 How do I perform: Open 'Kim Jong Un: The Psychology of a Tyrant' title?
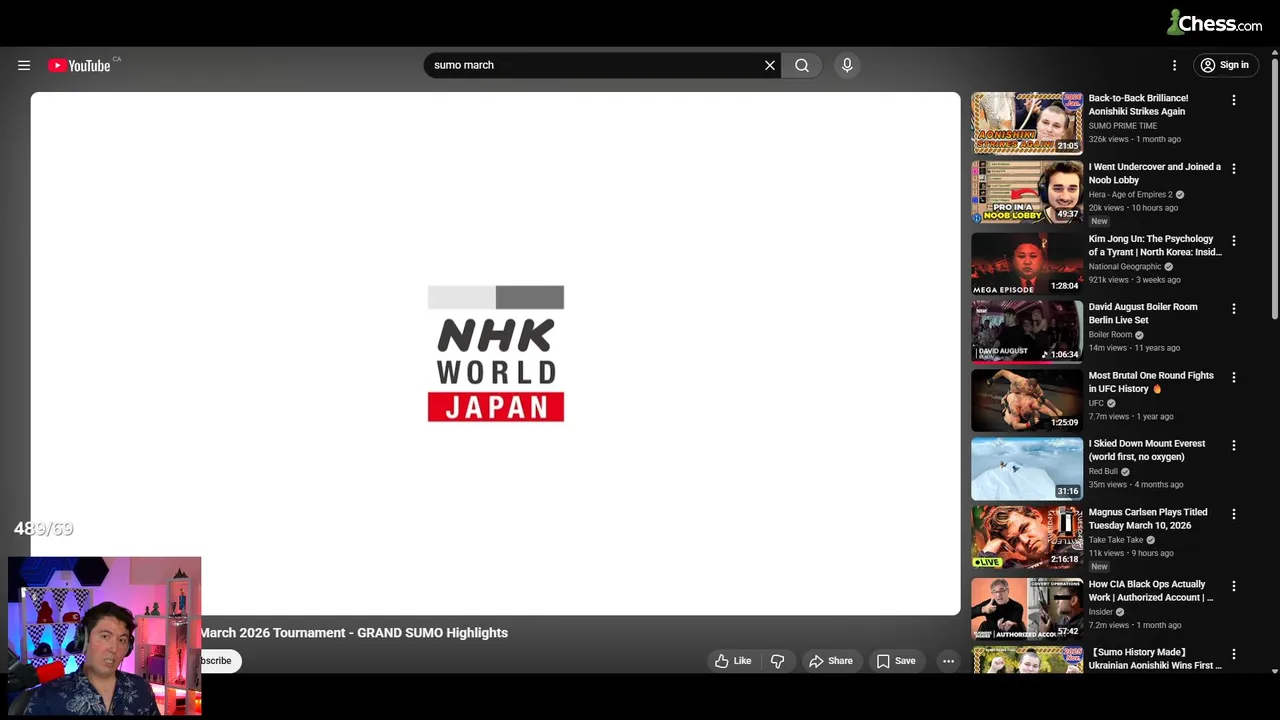tap(1155, 245)
